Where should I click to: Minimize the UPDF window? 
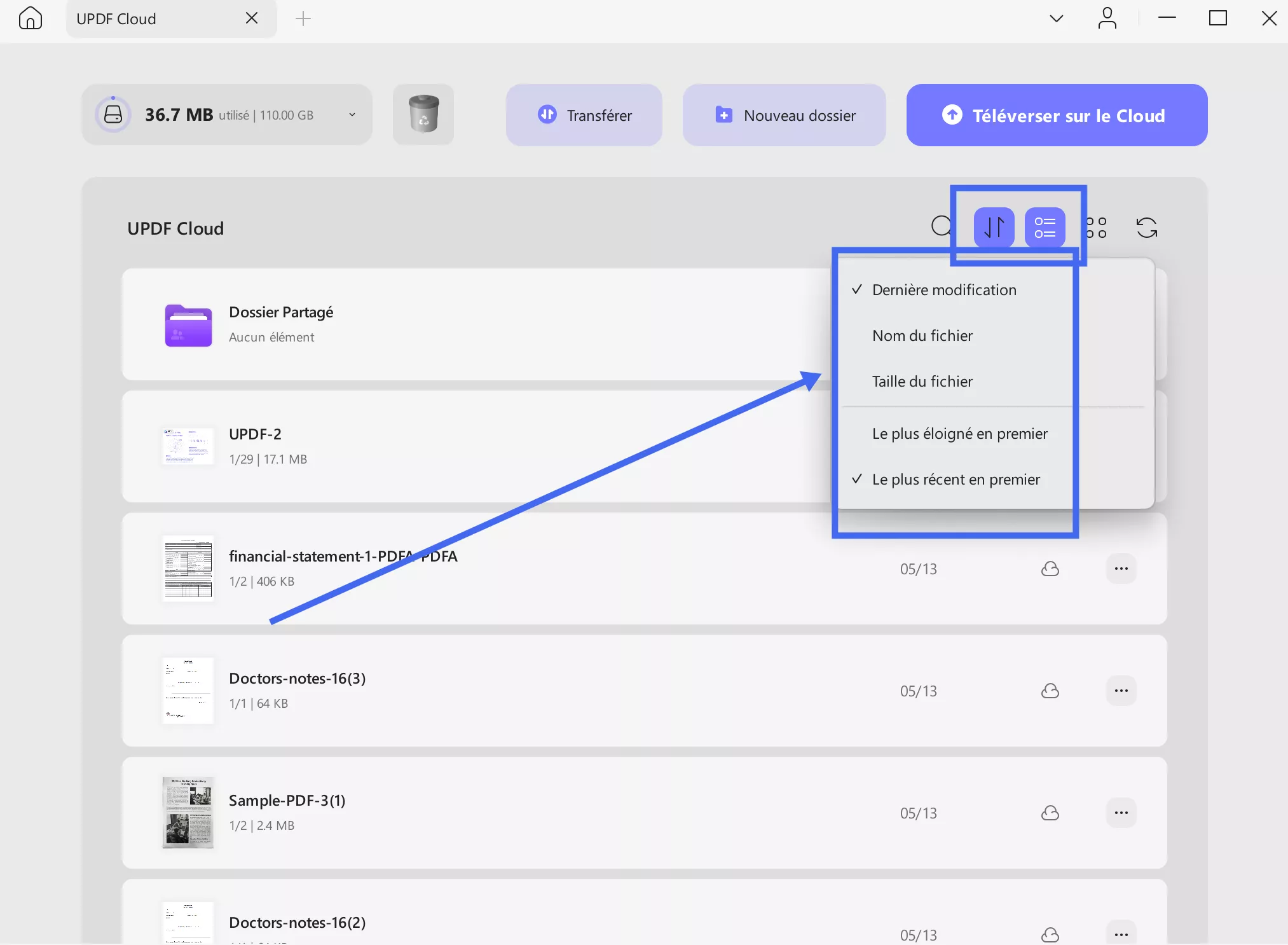[x=1167, y=18]
